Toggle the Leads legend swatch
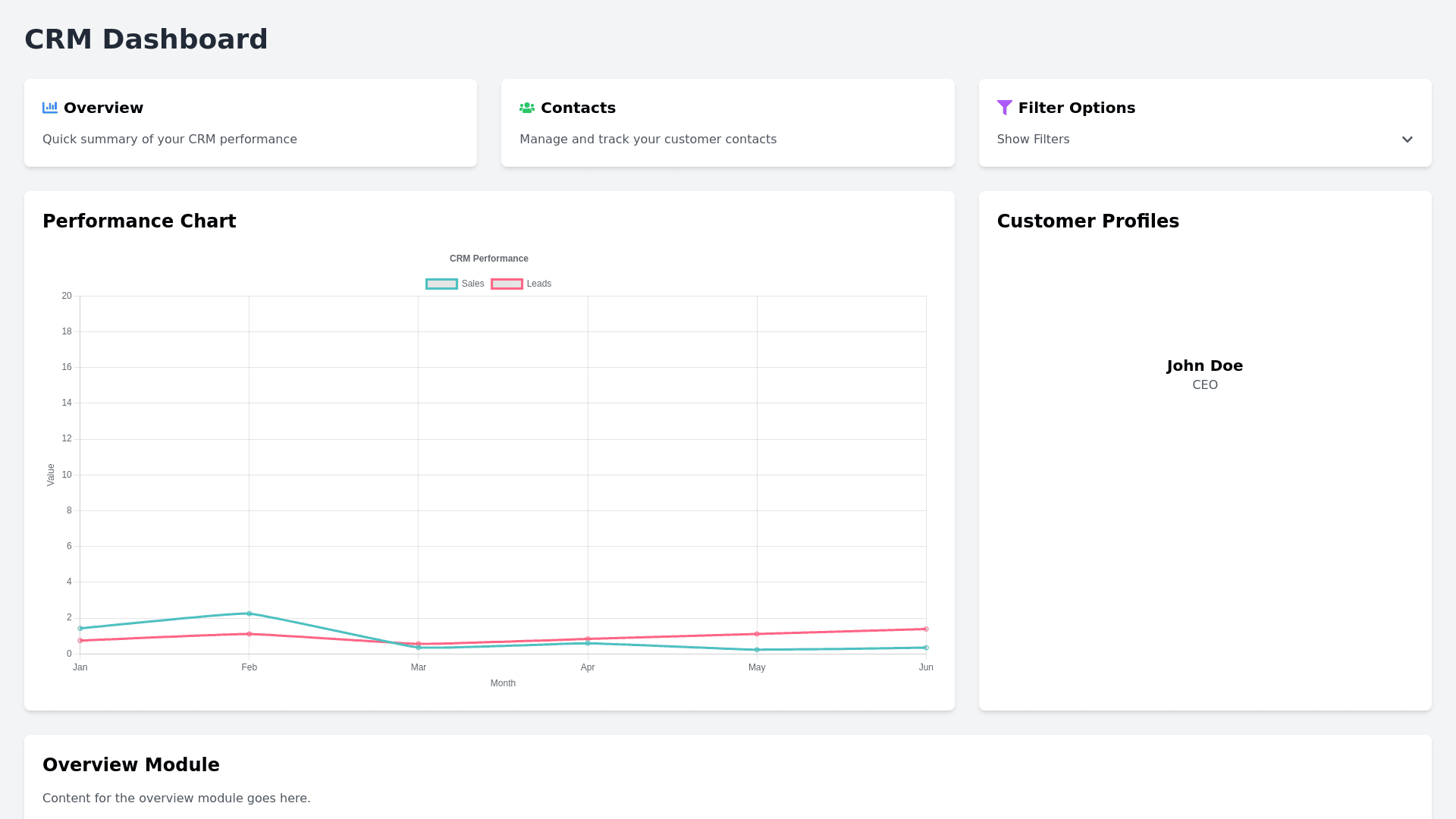Viewport: 1456px width, 819px height. coord(507,284)
